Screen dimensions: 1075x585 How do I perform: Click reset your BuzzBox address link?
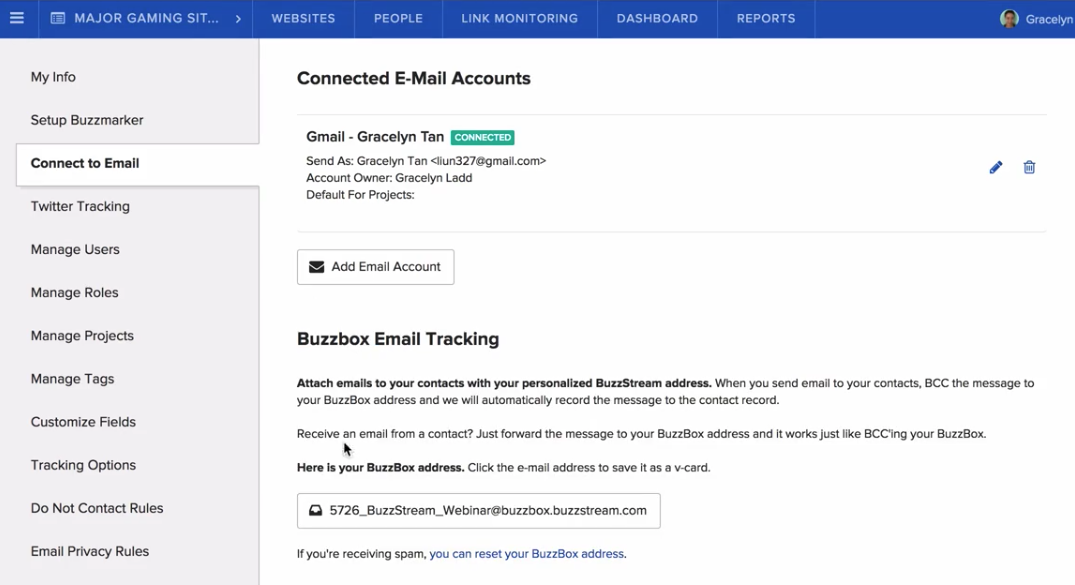(527, 553)
